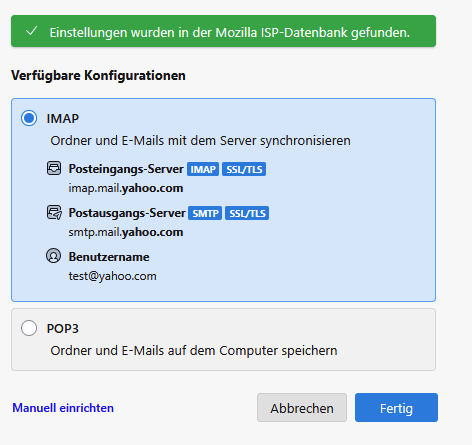This screenshot has height=445, width=472.
Task: Click the Mozilla ISP-Datenbank success banner
Action: point(223,31)
